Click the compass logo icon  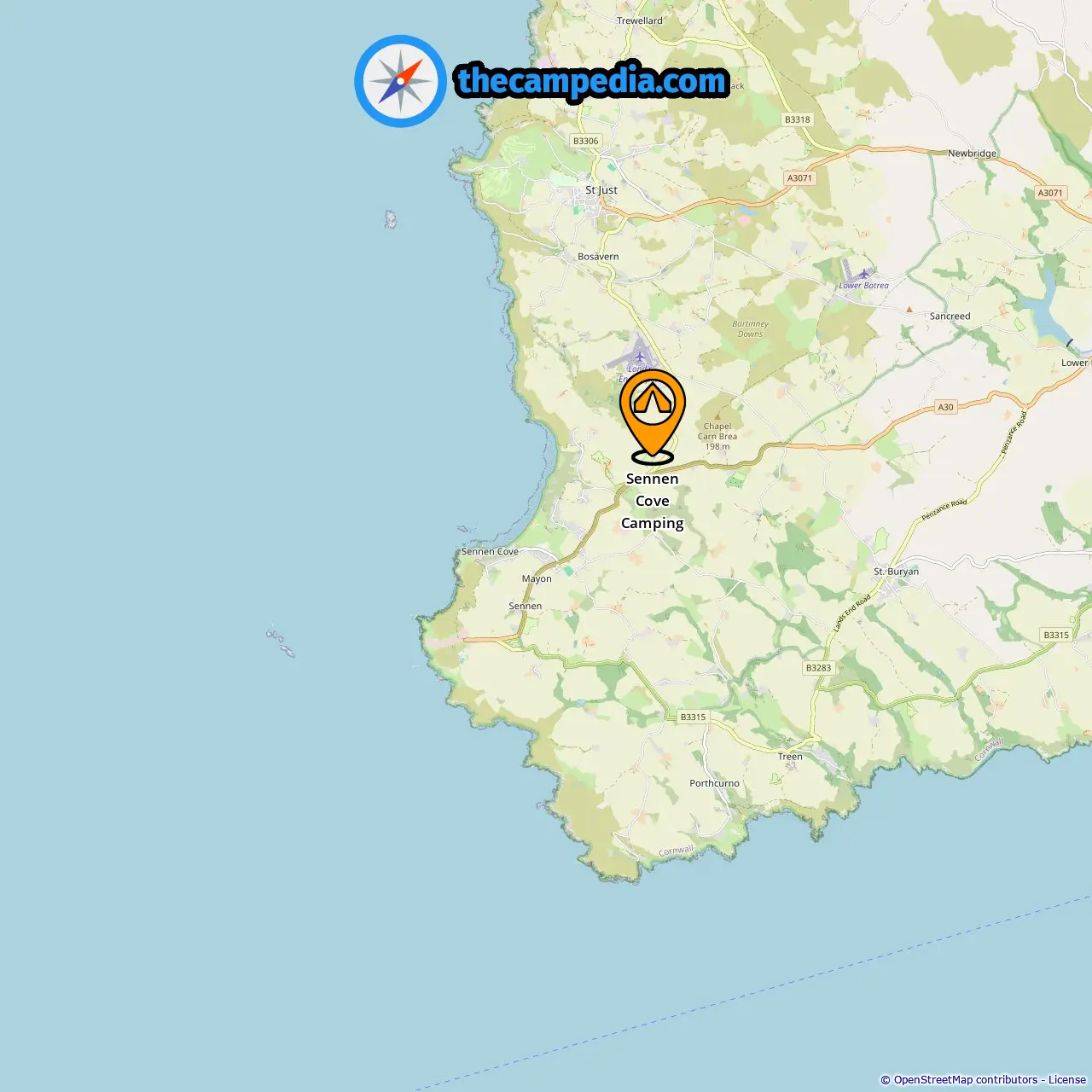pos(400,81)
